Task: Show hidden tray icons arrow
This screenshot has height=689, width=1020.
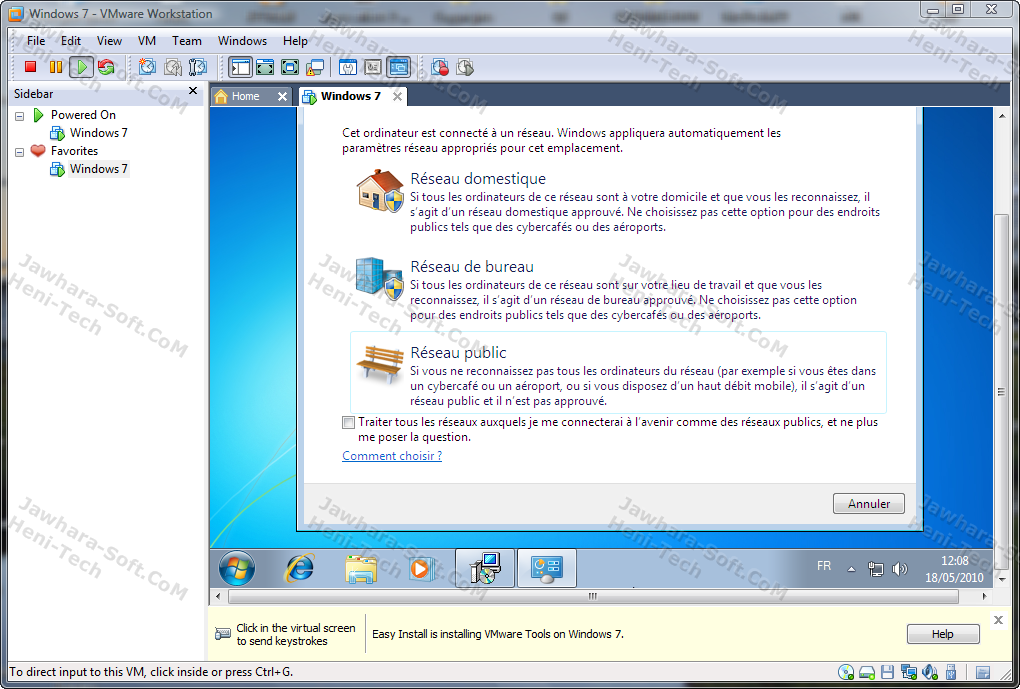Action: coord(851,569)
